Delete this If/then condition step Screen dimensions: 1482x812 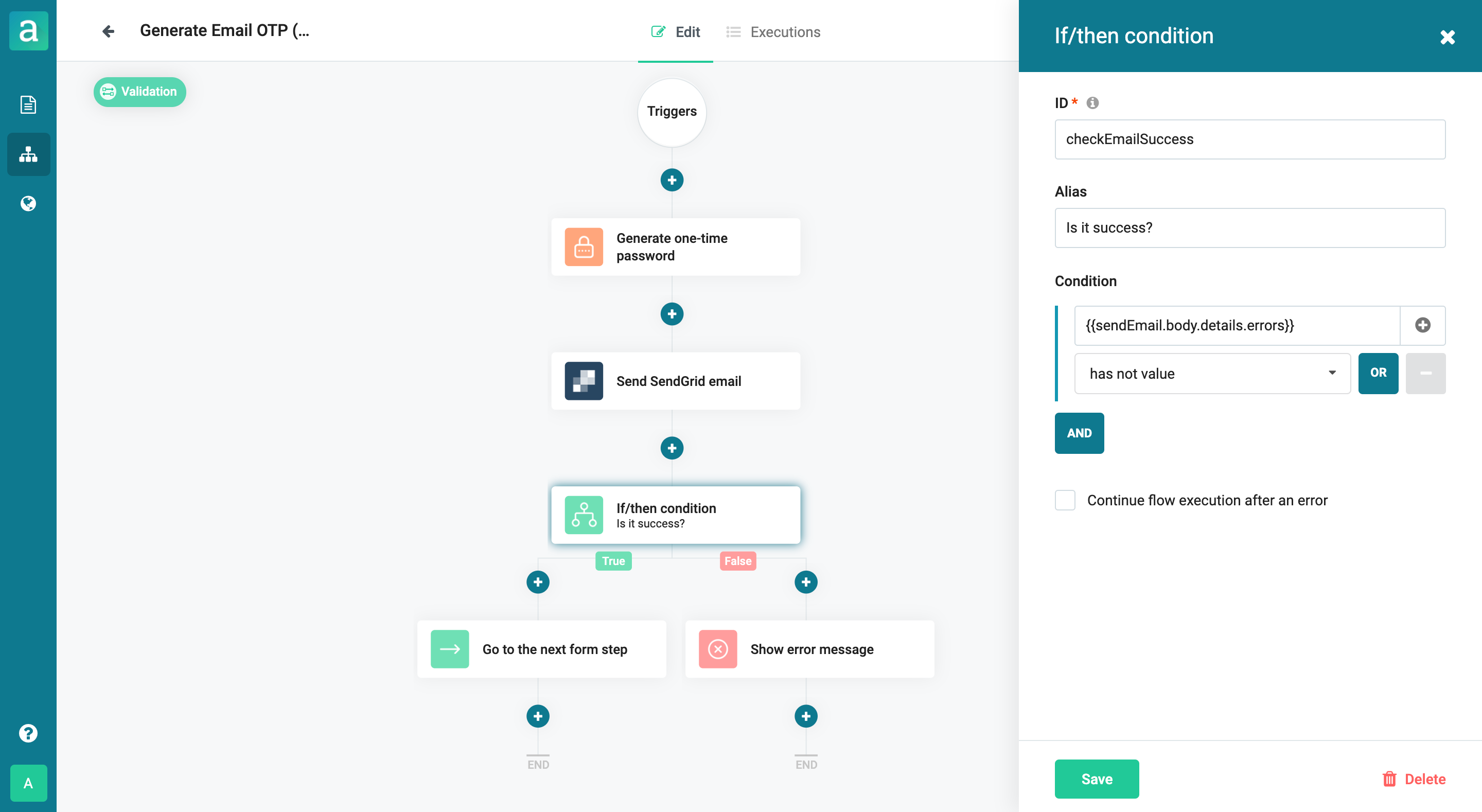tap(1413, 779)
